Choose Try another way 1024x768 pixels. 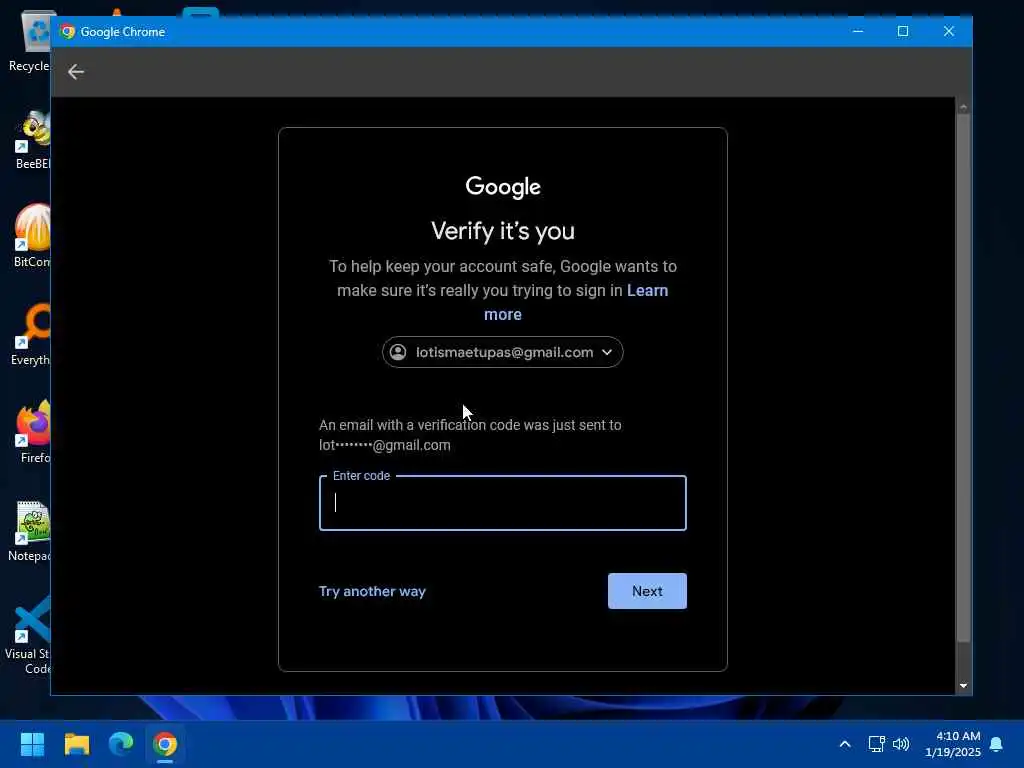pos(372,591)
